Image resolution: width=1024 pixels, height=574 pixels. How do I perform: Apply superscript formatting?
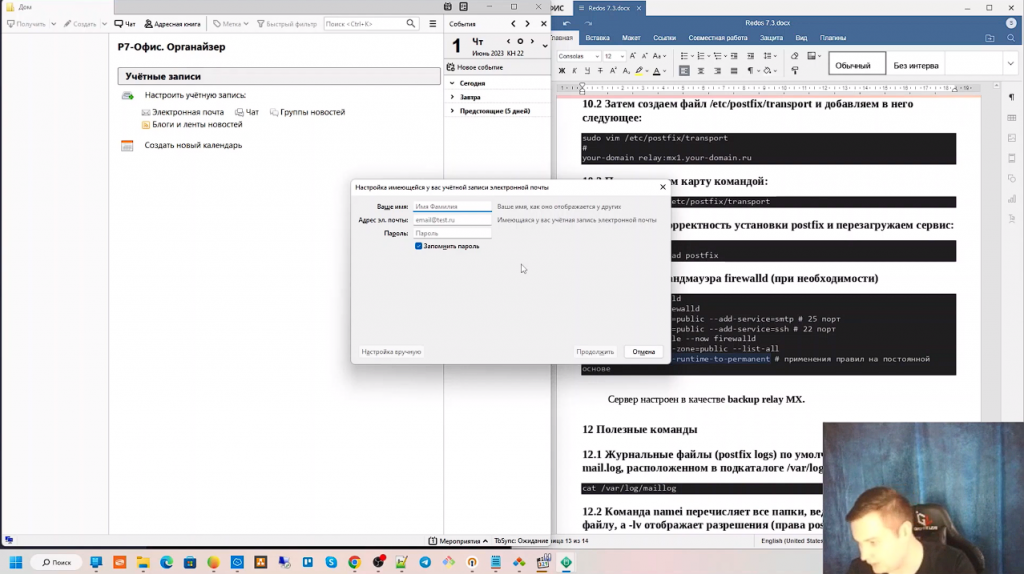(x=613, y=71)
